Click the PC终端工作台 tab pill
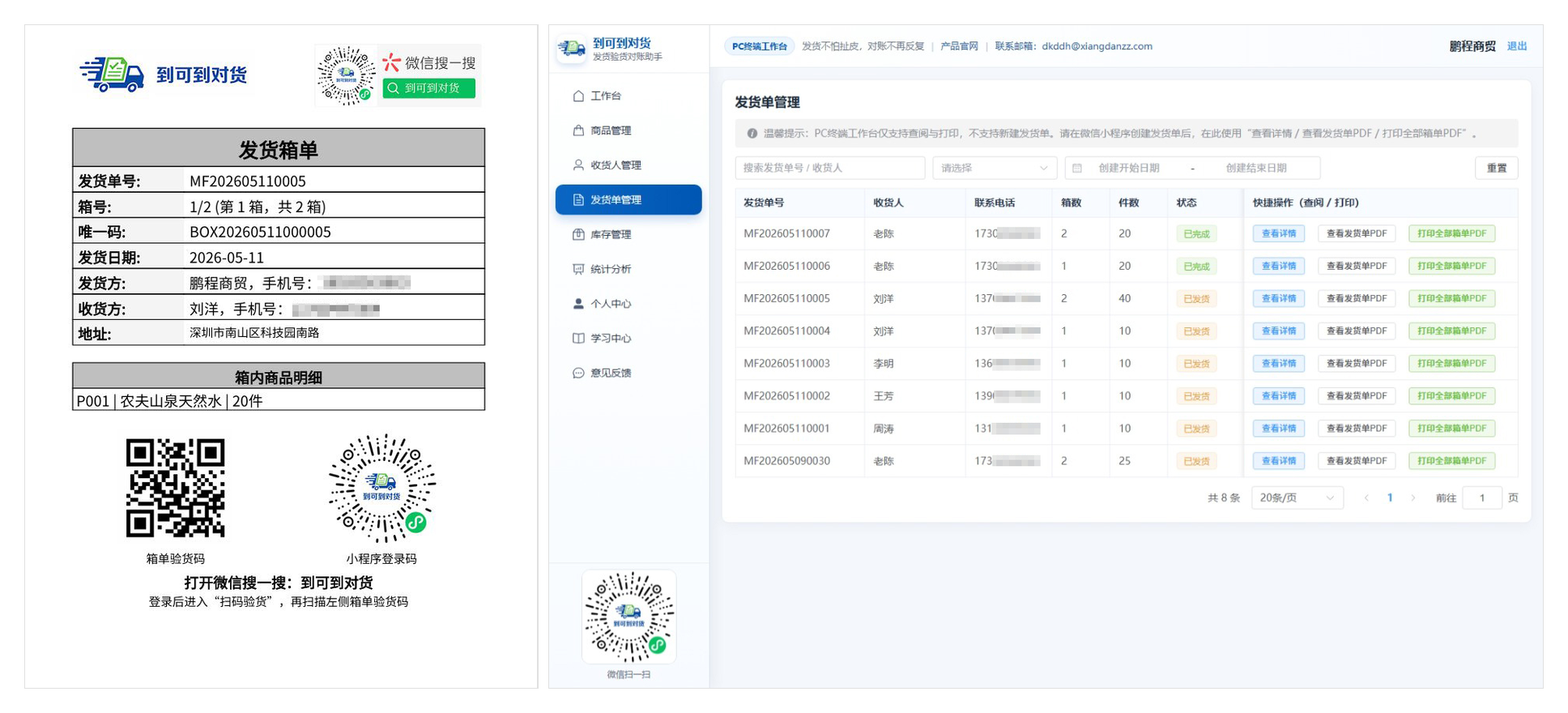This screenshot has width=1568, height=713. tap(760, 47)
